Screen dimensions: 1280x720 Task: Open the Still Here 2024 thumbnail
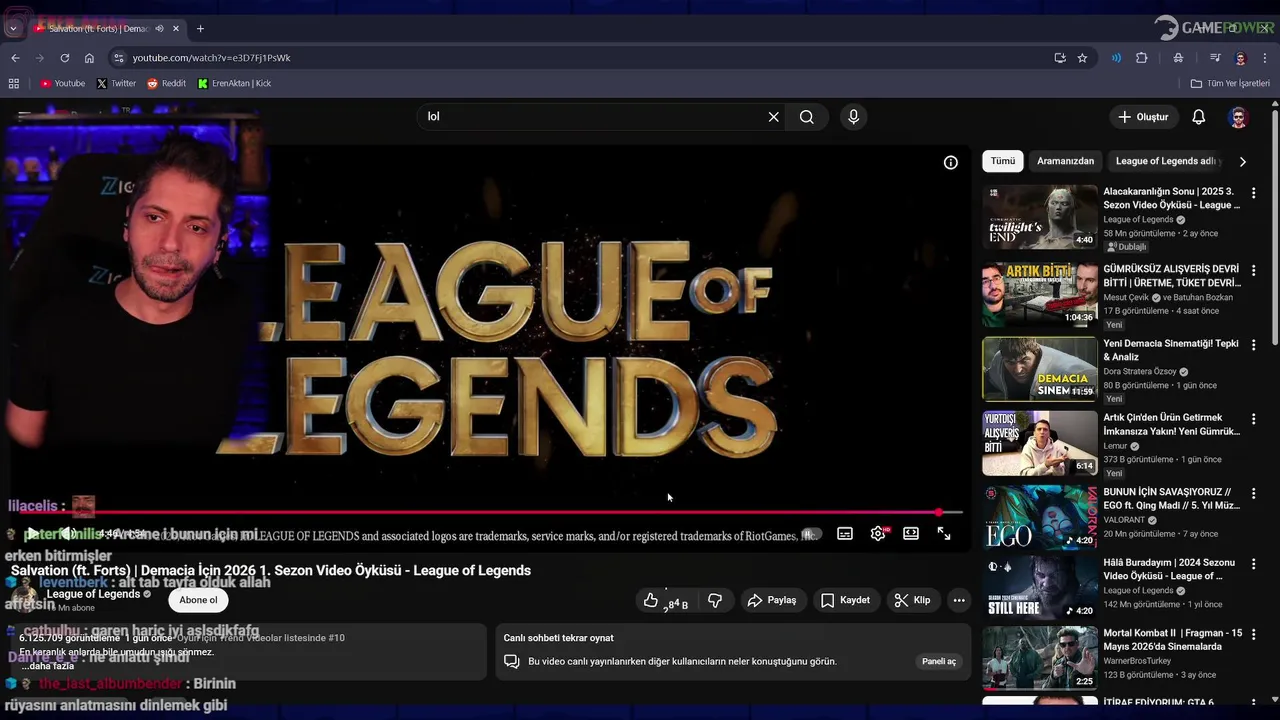click(1039, 587)
